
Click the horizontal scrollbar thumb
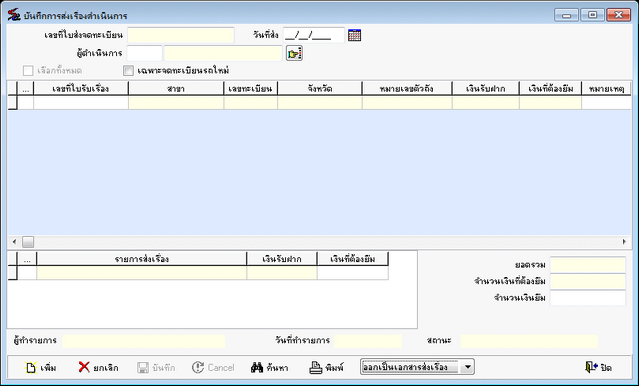click(x=28, y=242)
